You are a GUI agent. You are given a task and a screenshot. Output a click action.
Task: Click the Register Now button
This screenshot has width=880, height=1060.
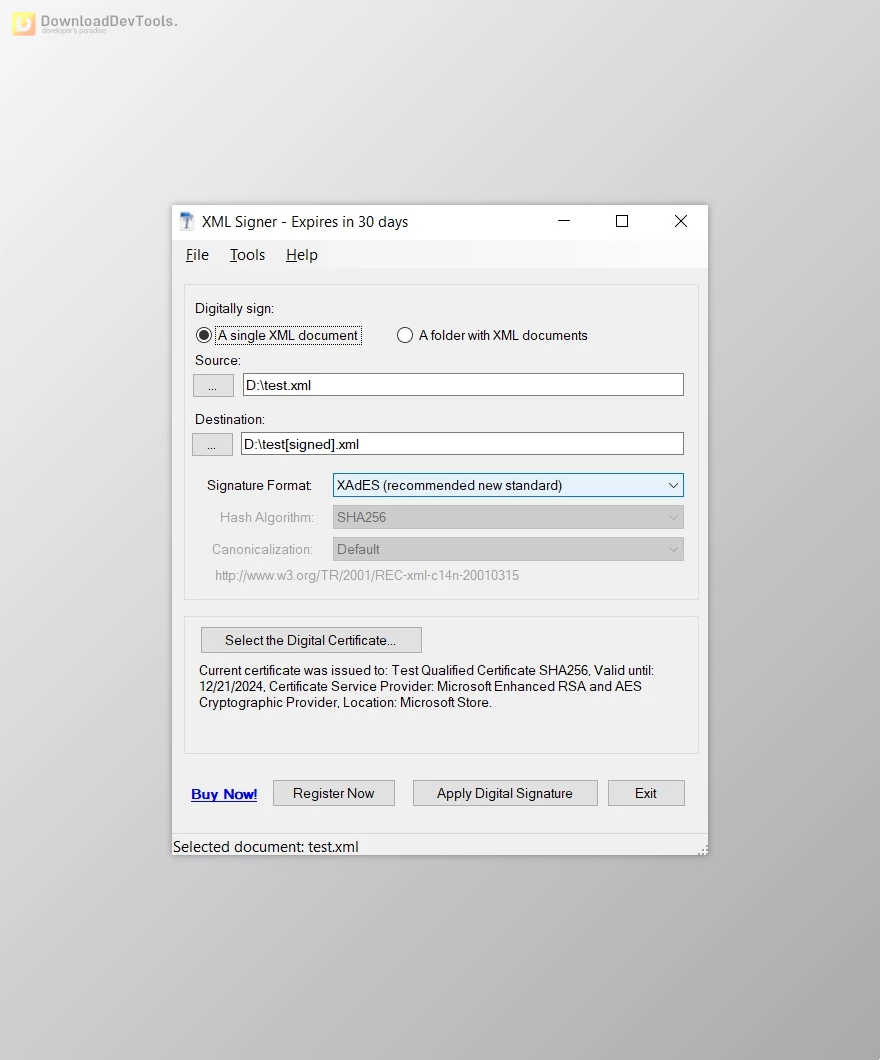pyautogui.click(x=334, y=793)
